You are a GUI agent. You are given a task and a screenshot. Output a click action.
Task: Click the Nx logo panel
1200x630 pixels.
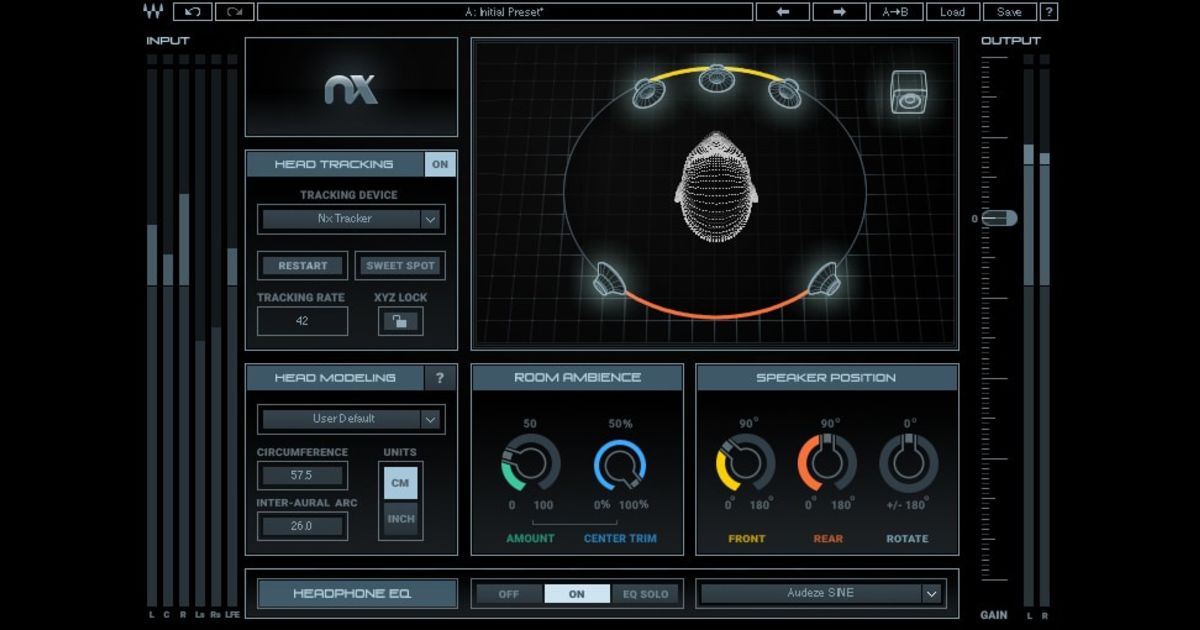click(351, 87)
